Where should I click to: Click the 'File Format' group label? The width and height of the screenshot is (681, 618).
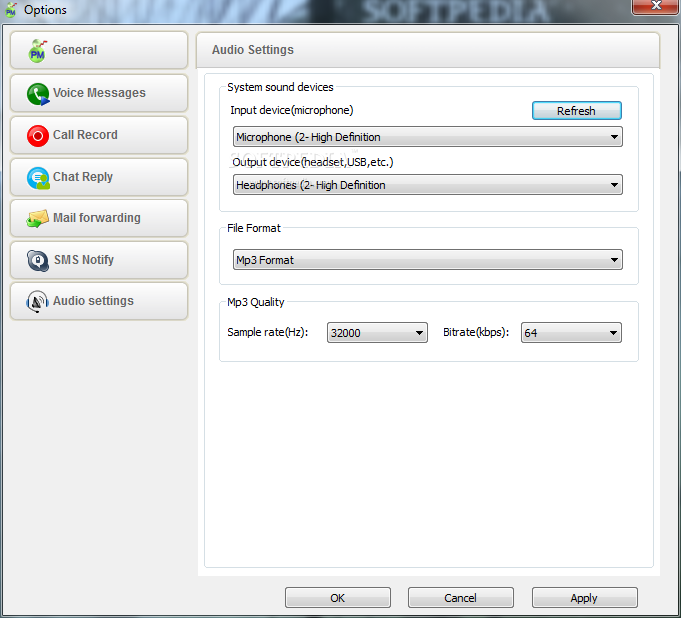[x=254, y=228]
